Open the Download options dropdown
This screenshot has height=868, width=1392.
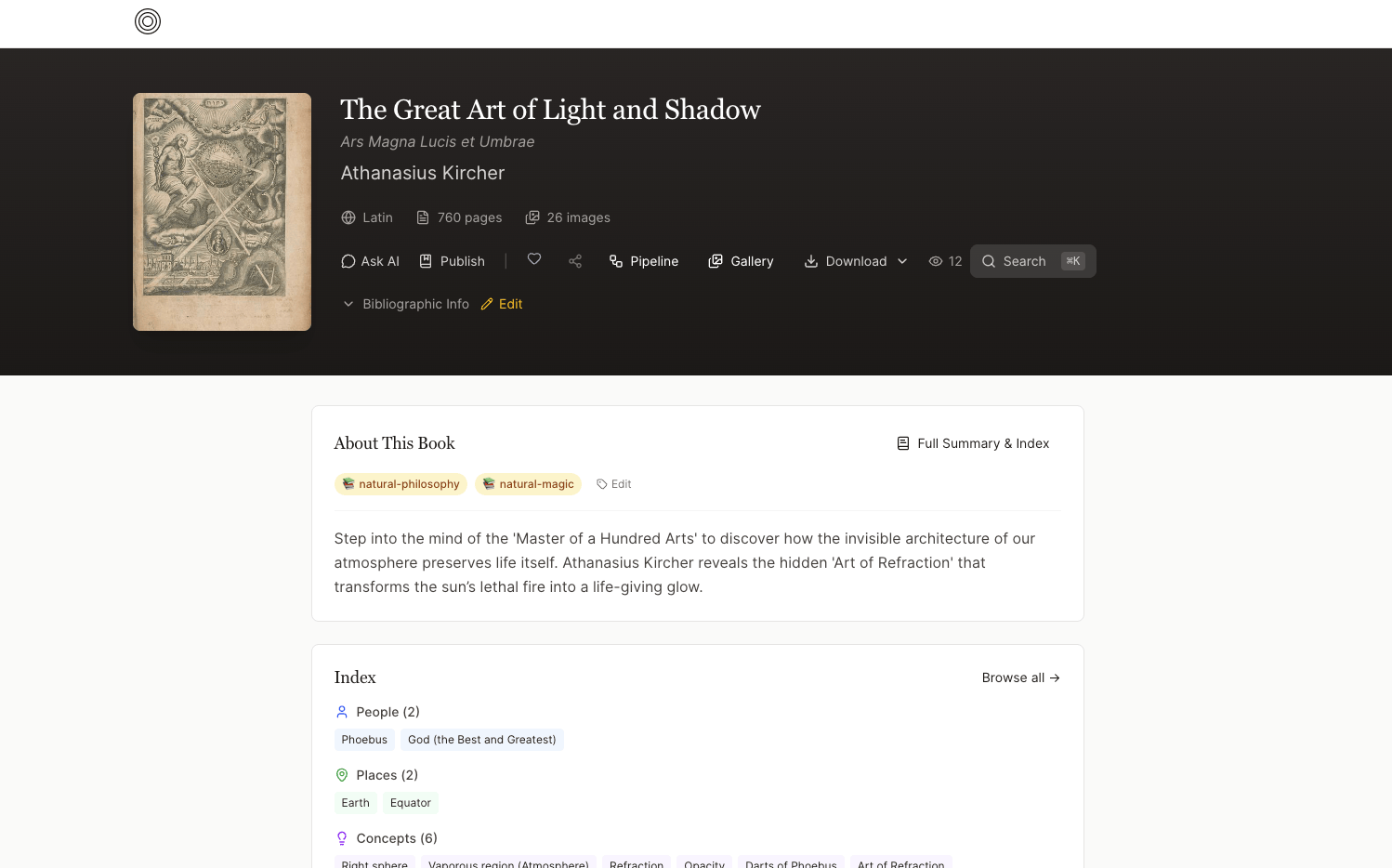[x=902, y=261]
